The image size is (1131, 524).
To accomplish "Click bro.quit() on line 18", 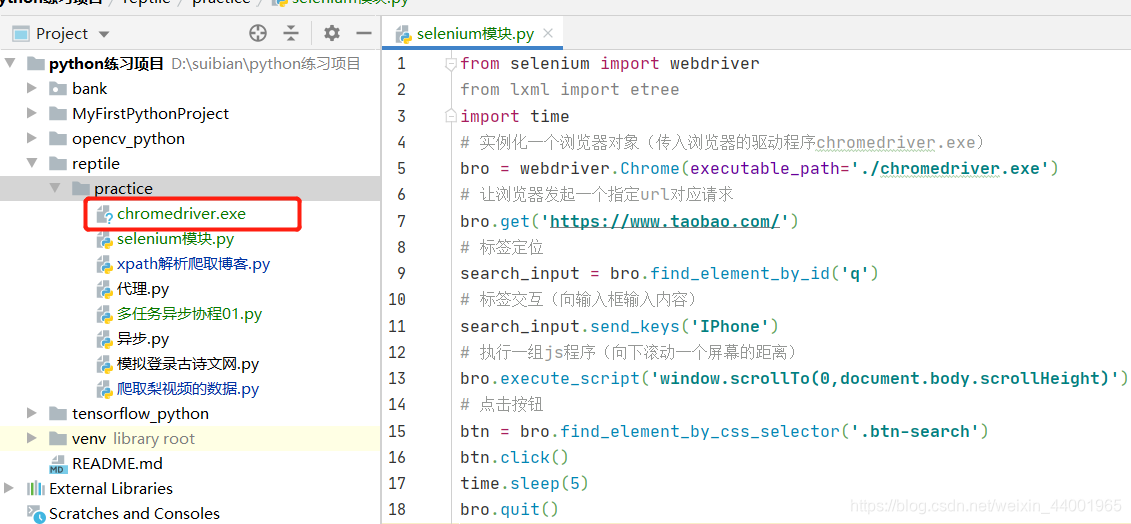I will [x=510, y=510].
